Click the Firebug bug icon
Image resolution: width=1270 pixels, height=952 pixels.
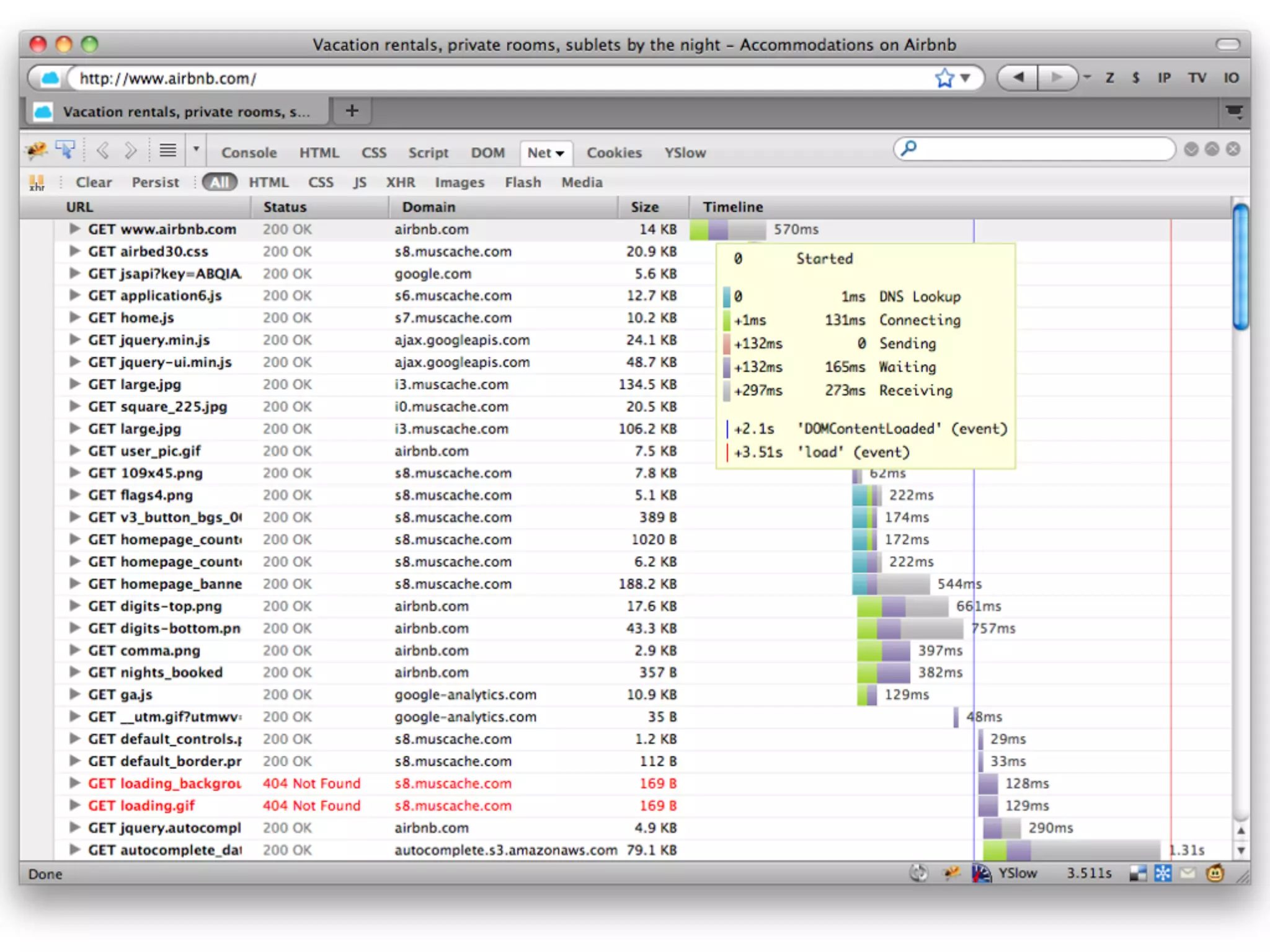coord(37,151)
